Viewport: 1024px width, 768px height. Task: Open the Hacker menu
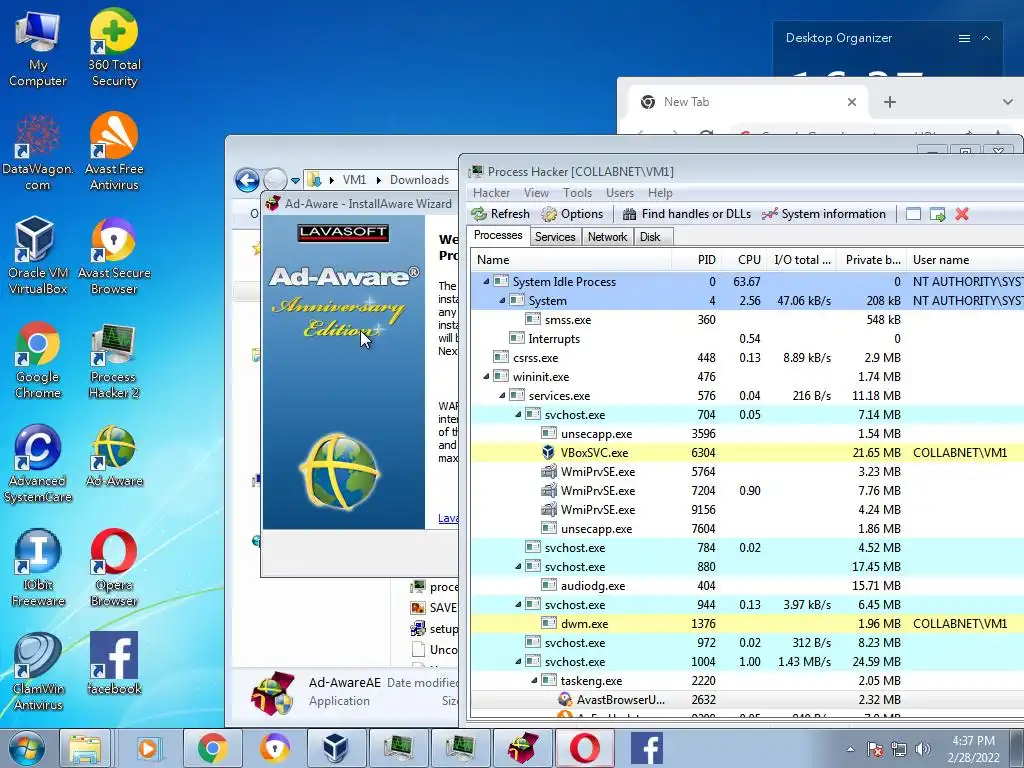point(491,193)
